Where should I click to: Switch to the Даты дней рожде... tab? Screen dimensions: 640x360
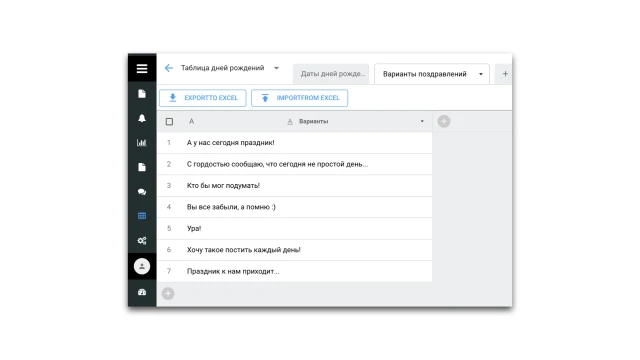click(x=331, y=74)
